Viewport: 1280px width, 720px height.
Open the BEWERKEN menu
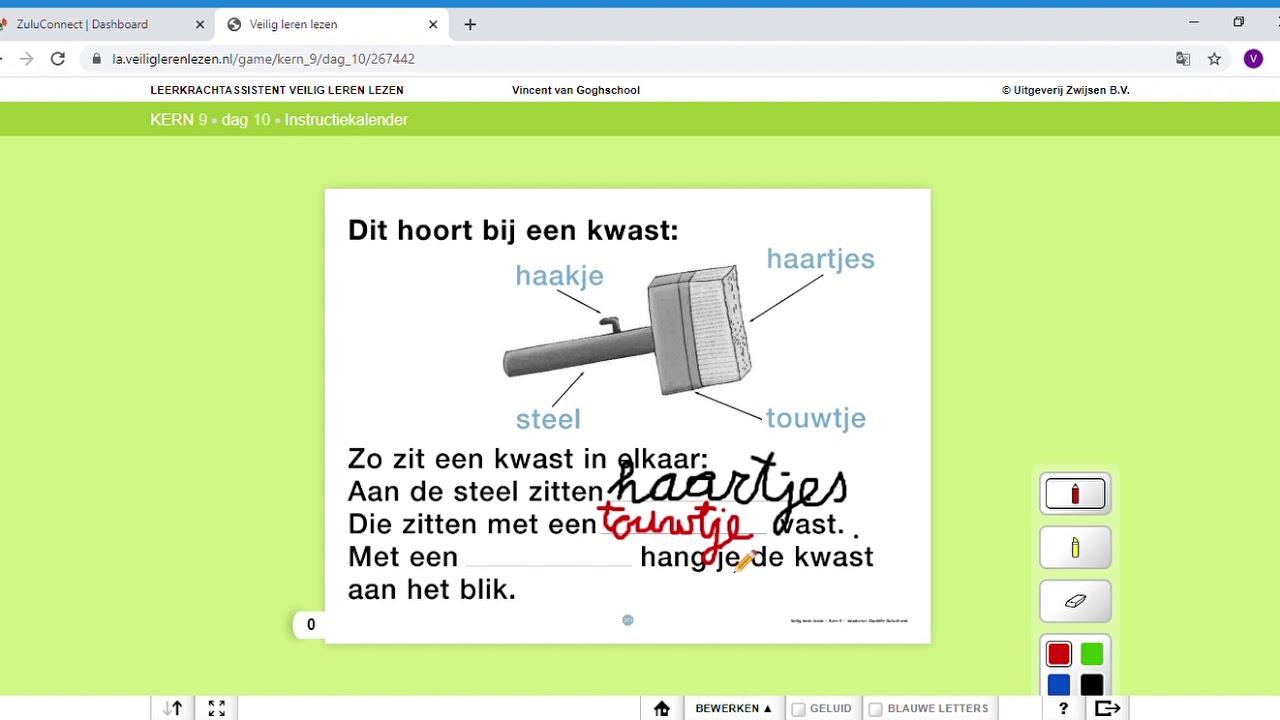(733, 708)
